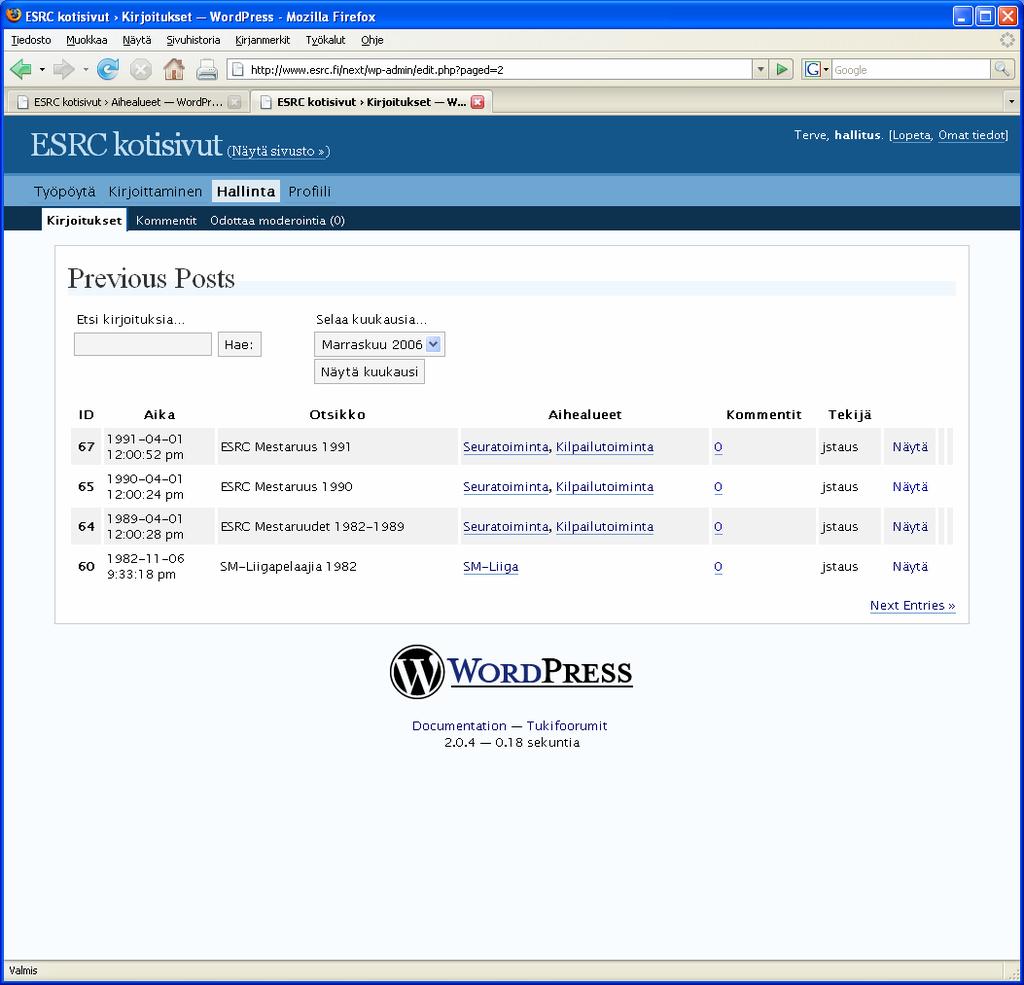Open the Kommentit submenu tab

pos(166,220)
